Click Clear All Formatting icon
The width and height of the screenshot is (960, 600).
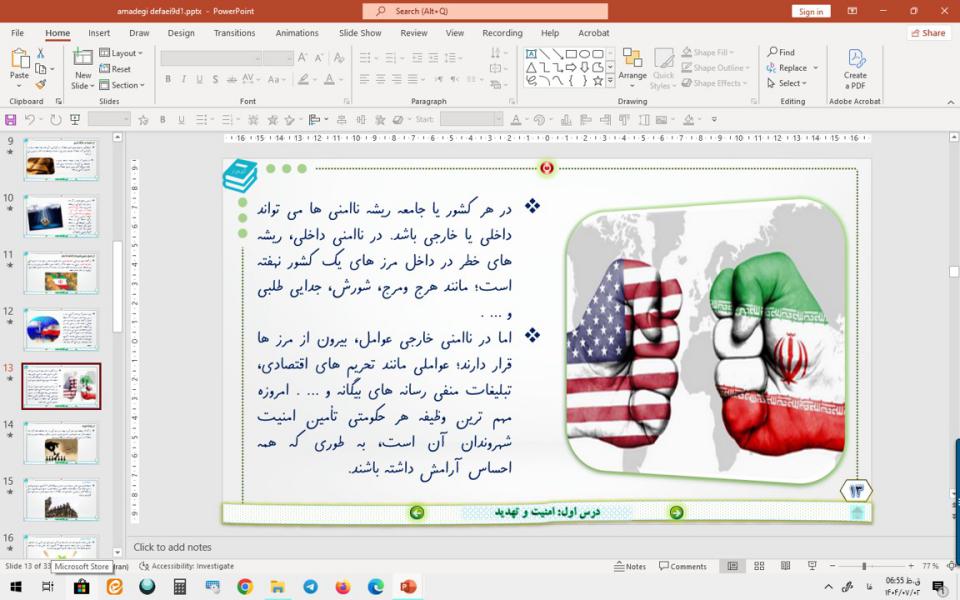[339, 58]
